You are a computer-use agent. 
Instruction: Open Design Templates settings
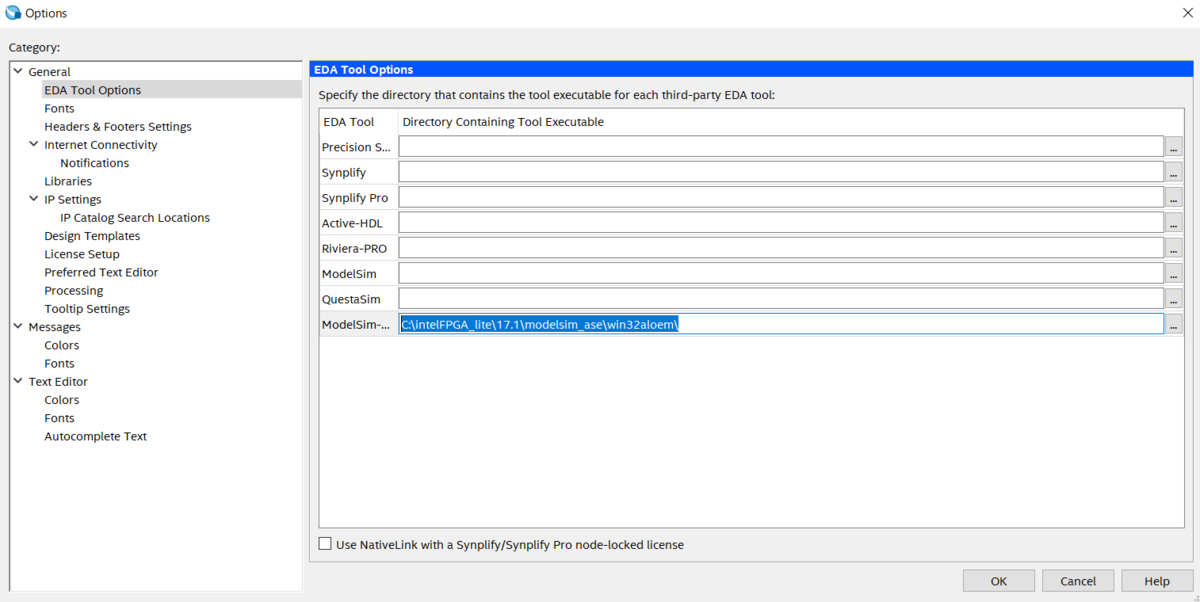click(92, 236)
